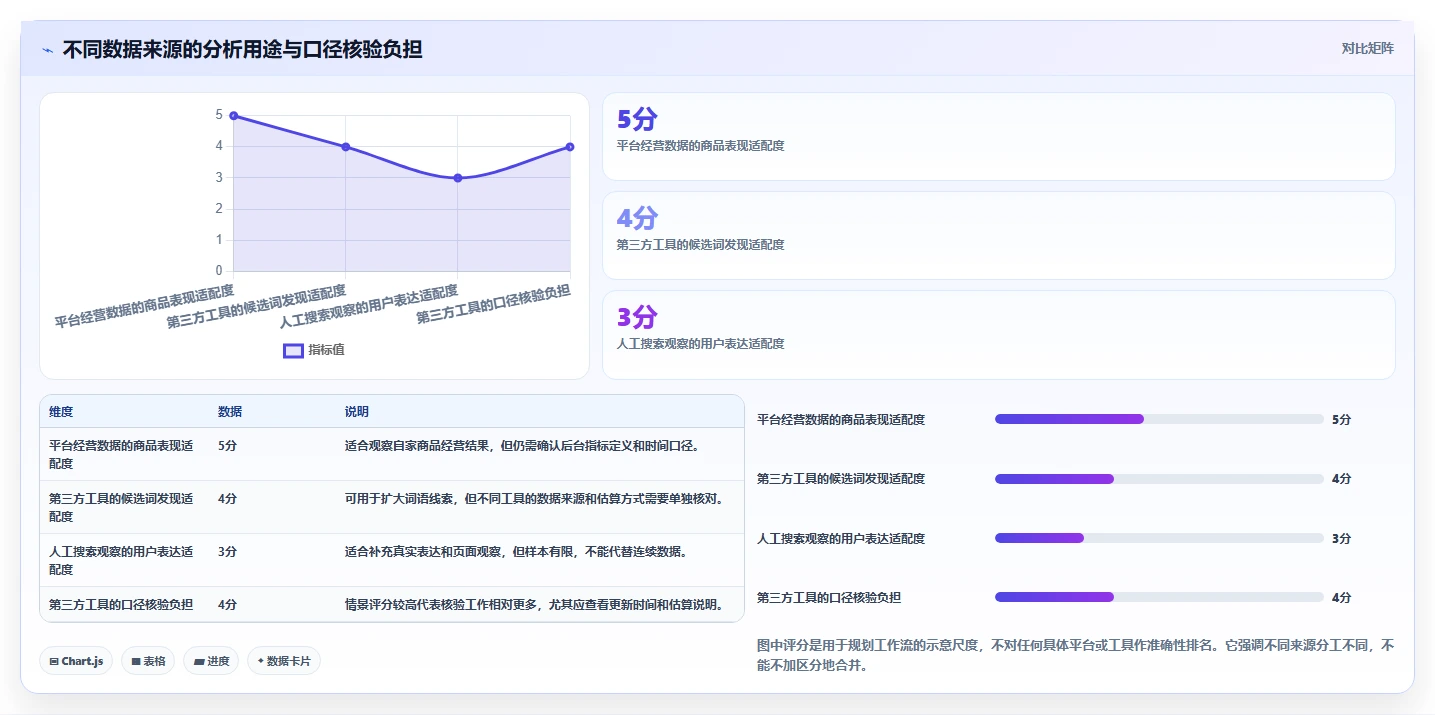This screenshot has height=715, width=1435.
Task: Click the 5分 data card
Action: tap(998, 136)
